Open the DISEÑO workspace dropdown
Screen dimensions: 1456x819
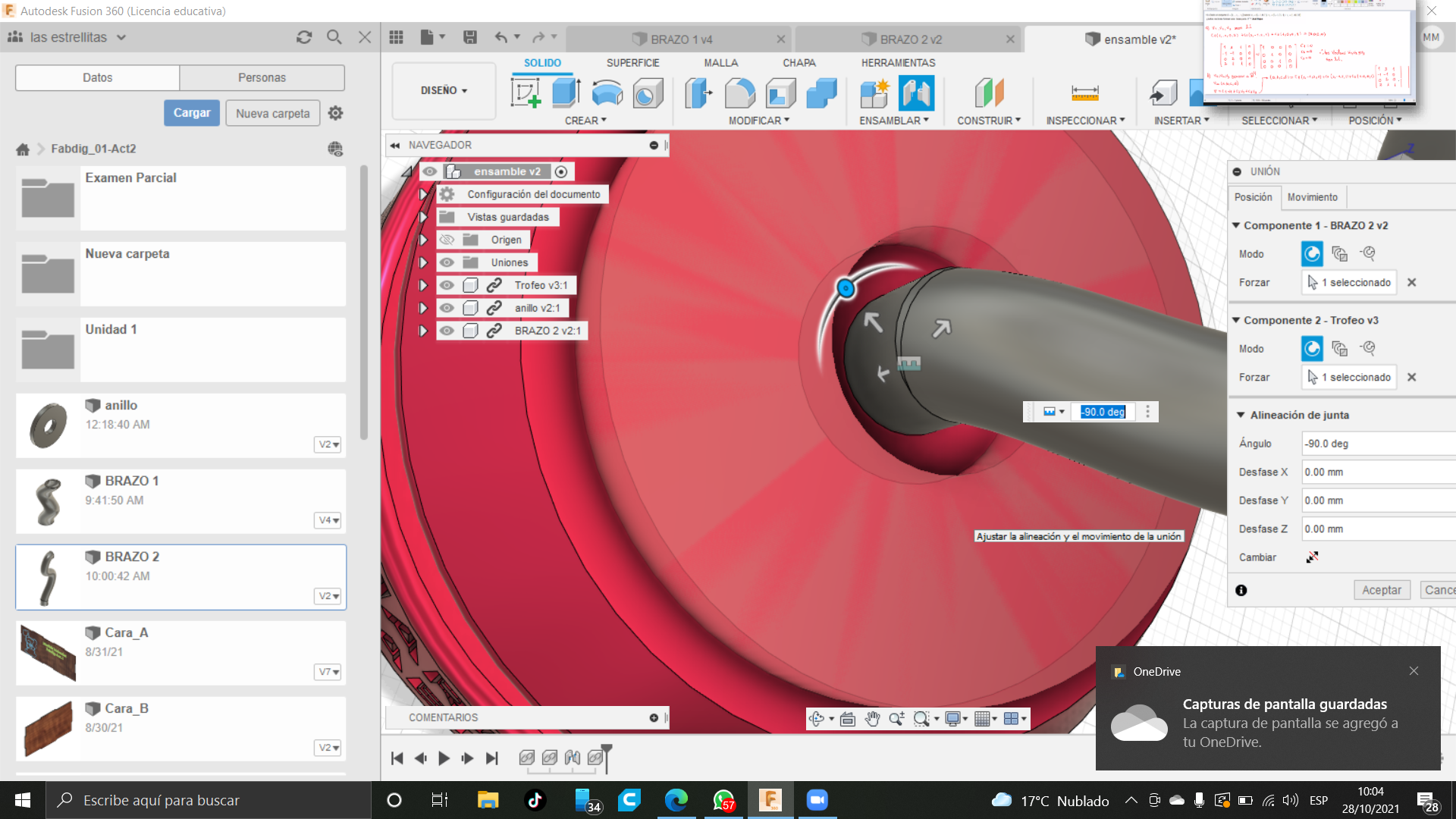click(x=444, y=90)
